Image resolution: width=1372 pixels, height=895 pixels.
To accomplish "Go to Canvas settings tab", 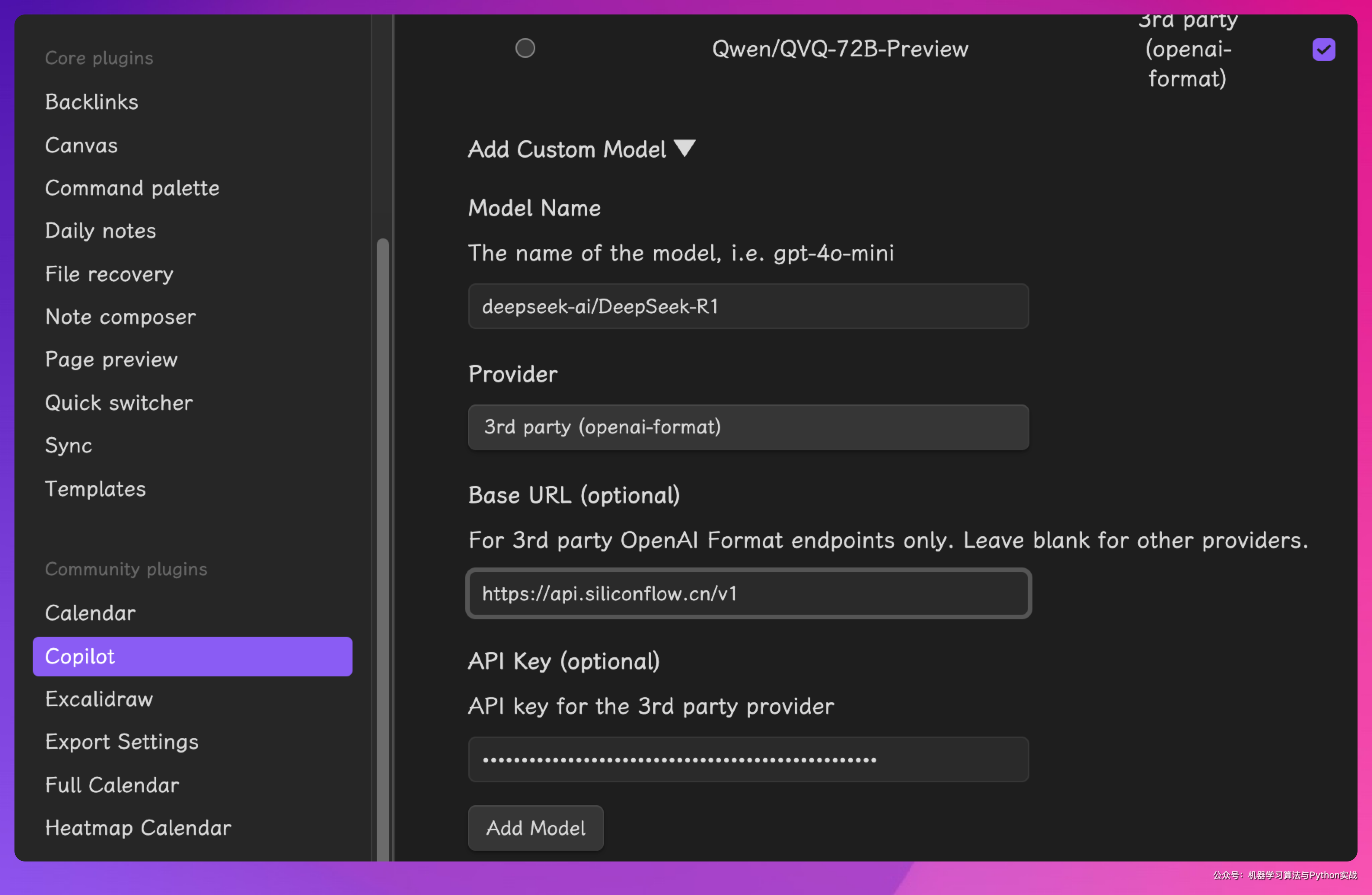I will (x=81, y=145).
